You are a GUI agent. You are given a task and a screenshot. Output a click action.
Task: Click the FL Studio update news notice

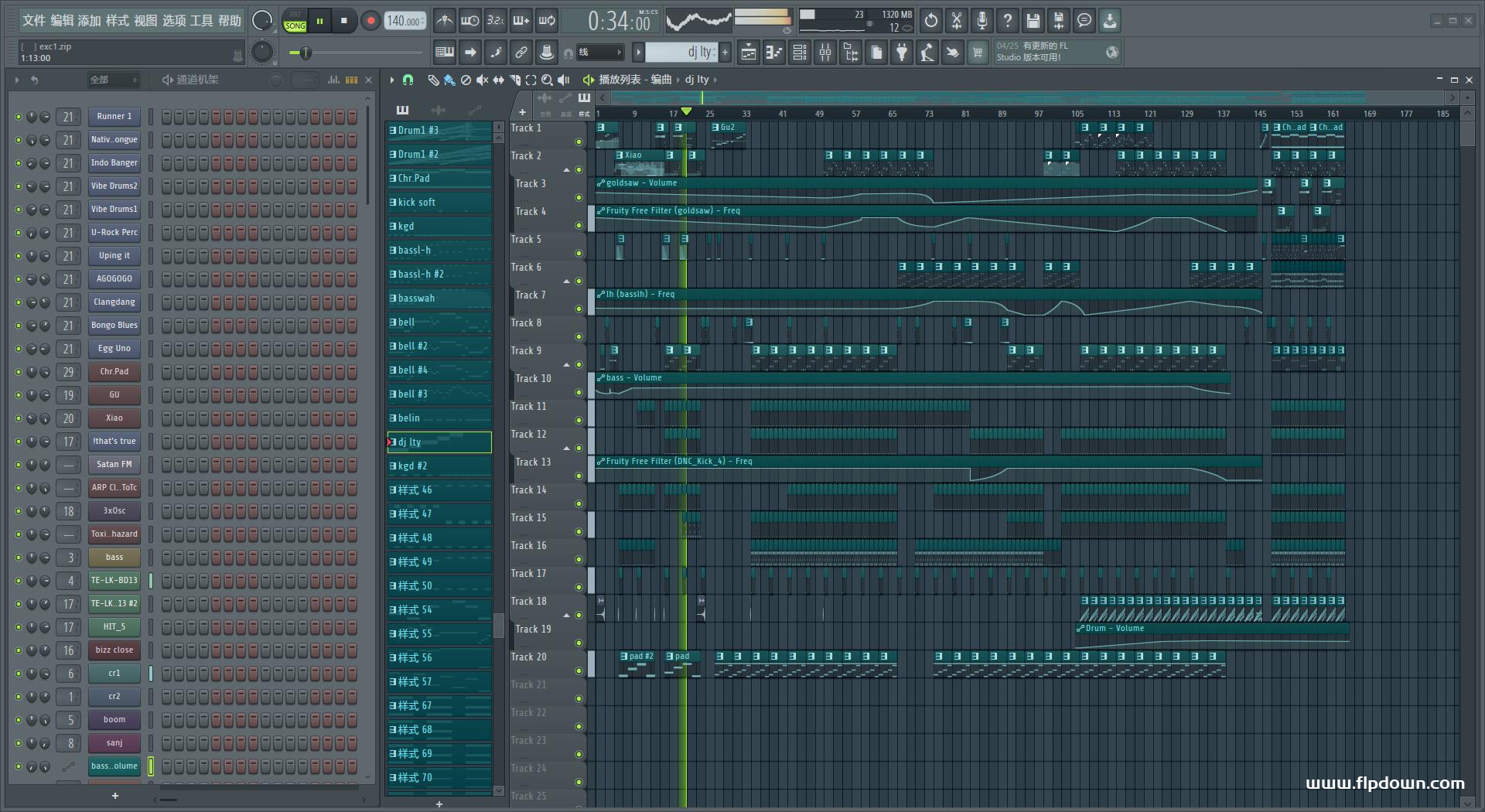coord(1057,52)
